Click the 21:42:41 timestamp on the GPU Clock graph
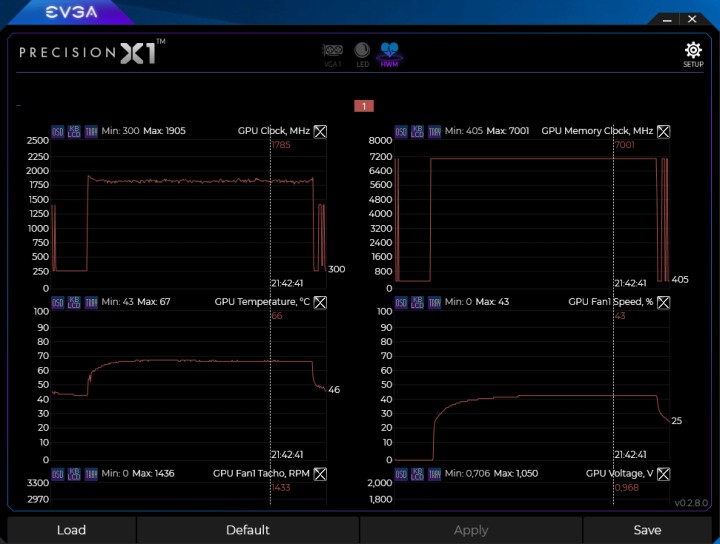720x544 pixels. click(x=287, y=283)
